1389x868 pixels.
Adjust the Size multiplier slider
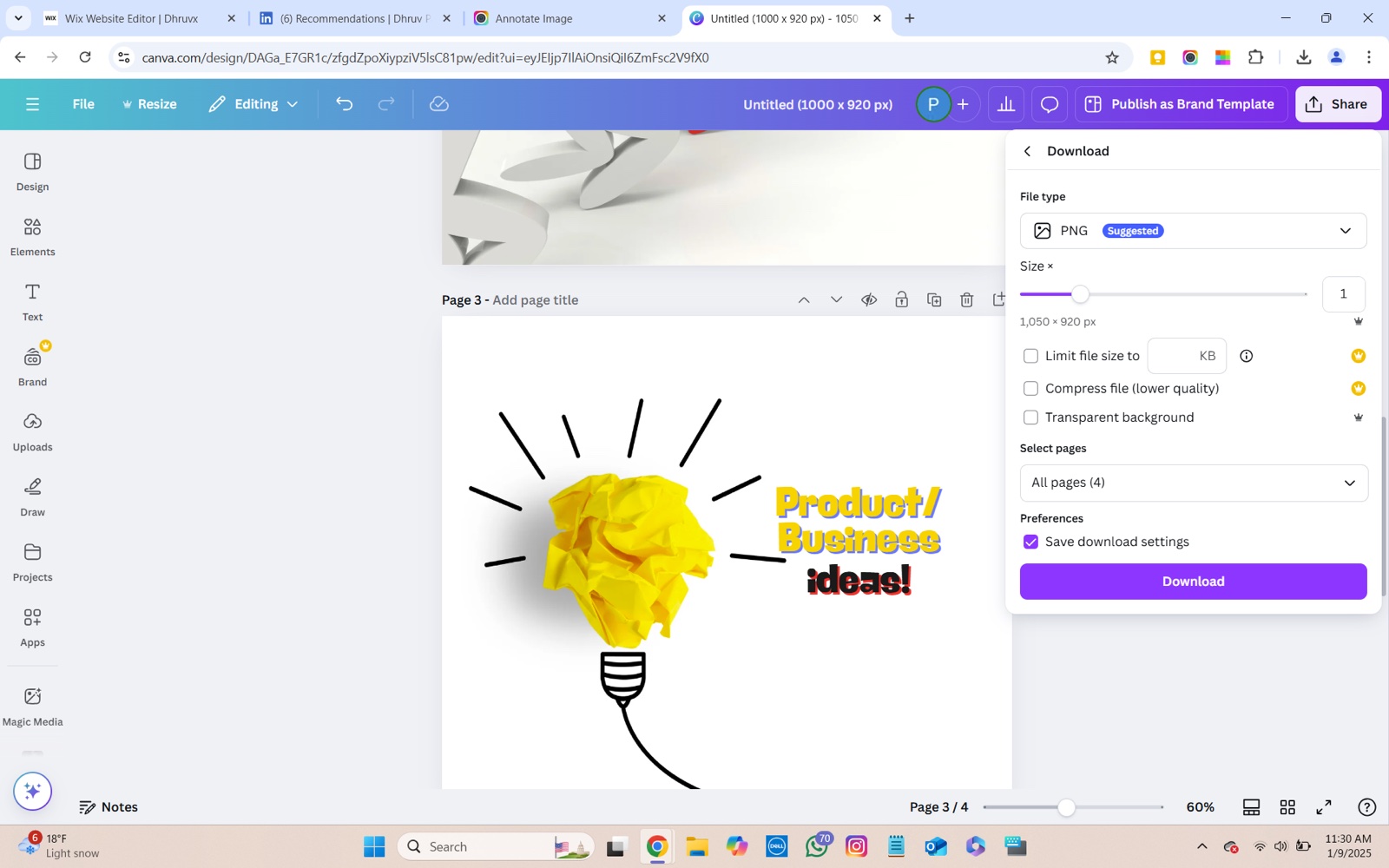pyautogui.click(x=1080, y=294)
